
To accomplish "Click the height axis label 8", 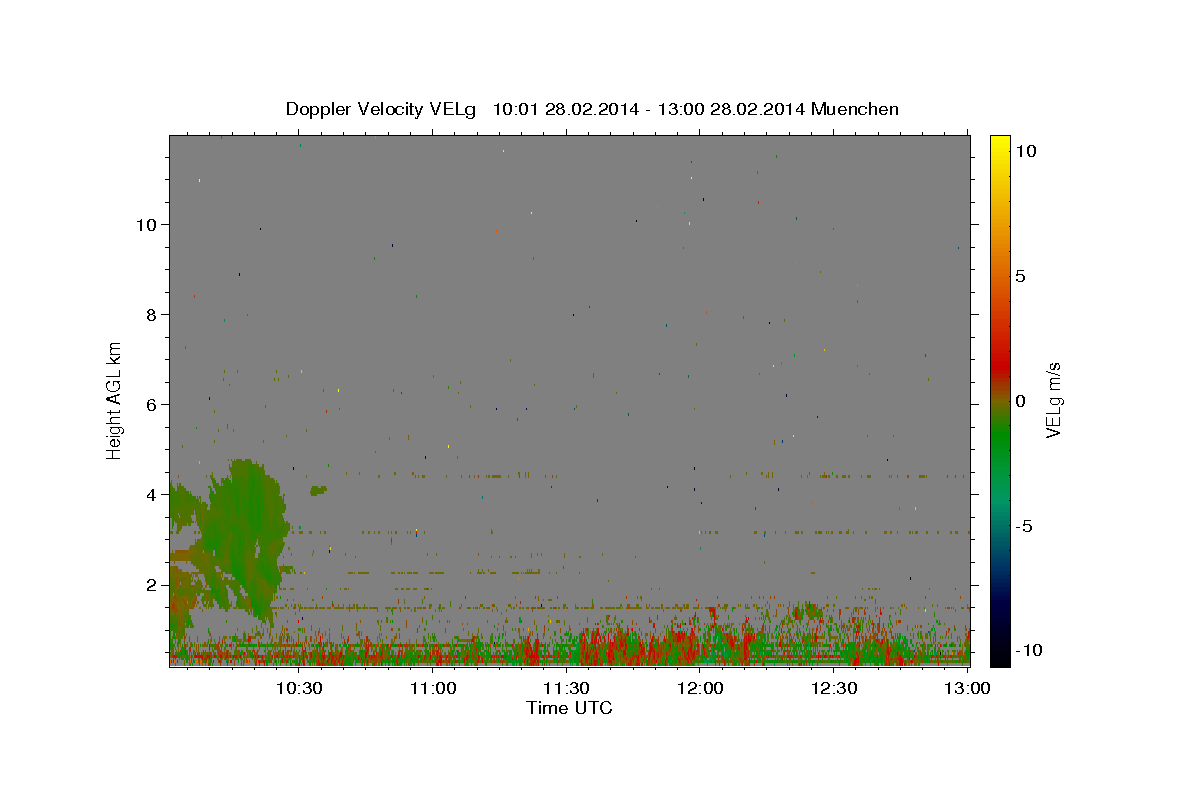I will (153, 315).
